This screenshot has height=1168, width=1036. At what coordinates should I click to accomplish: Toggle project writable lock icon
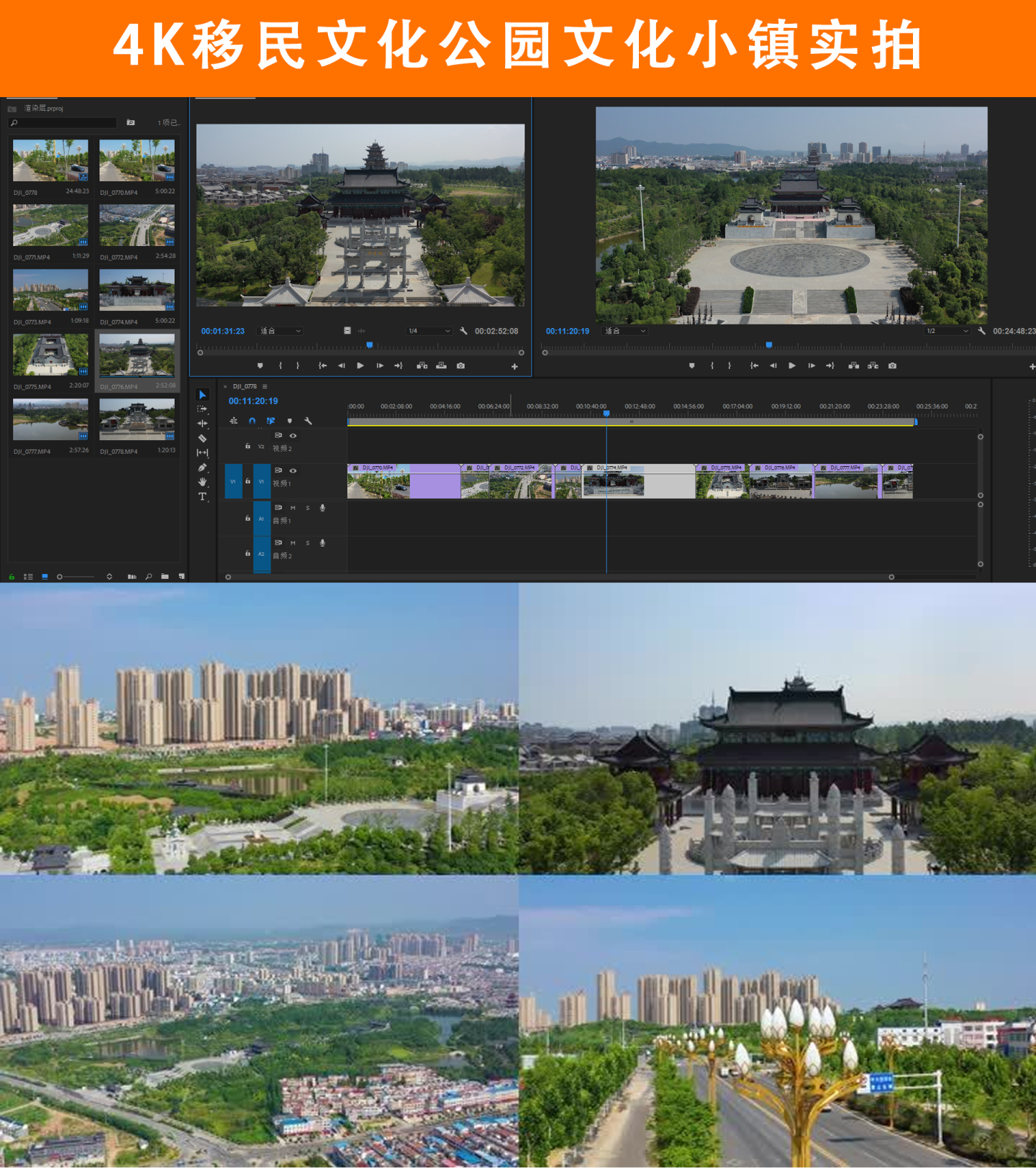point(12,577)
